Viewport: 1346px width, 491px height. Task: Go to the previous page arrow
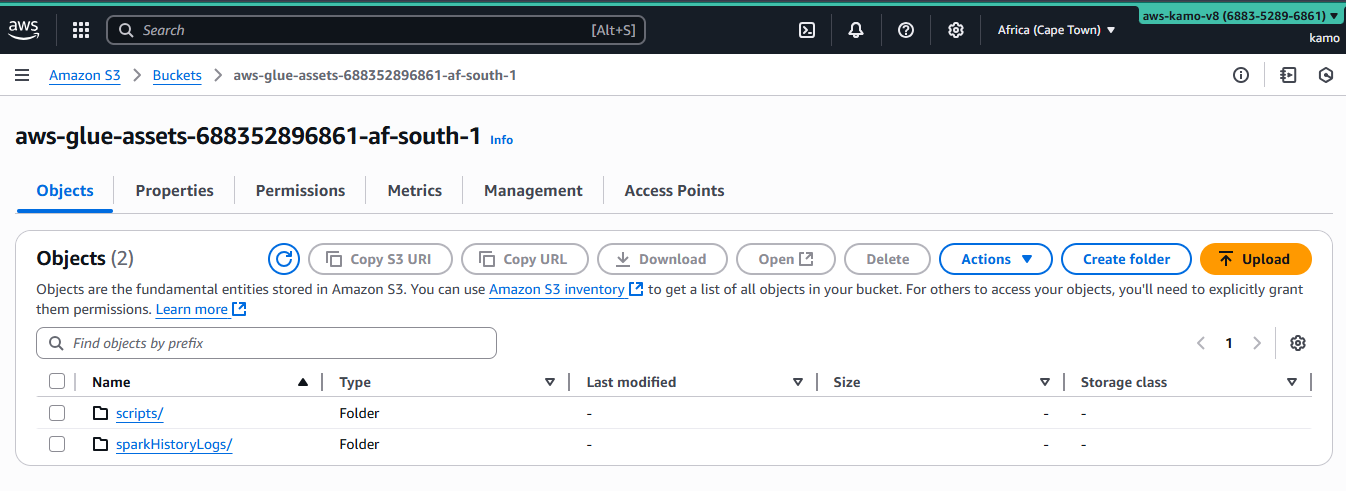pos(1201,343)
